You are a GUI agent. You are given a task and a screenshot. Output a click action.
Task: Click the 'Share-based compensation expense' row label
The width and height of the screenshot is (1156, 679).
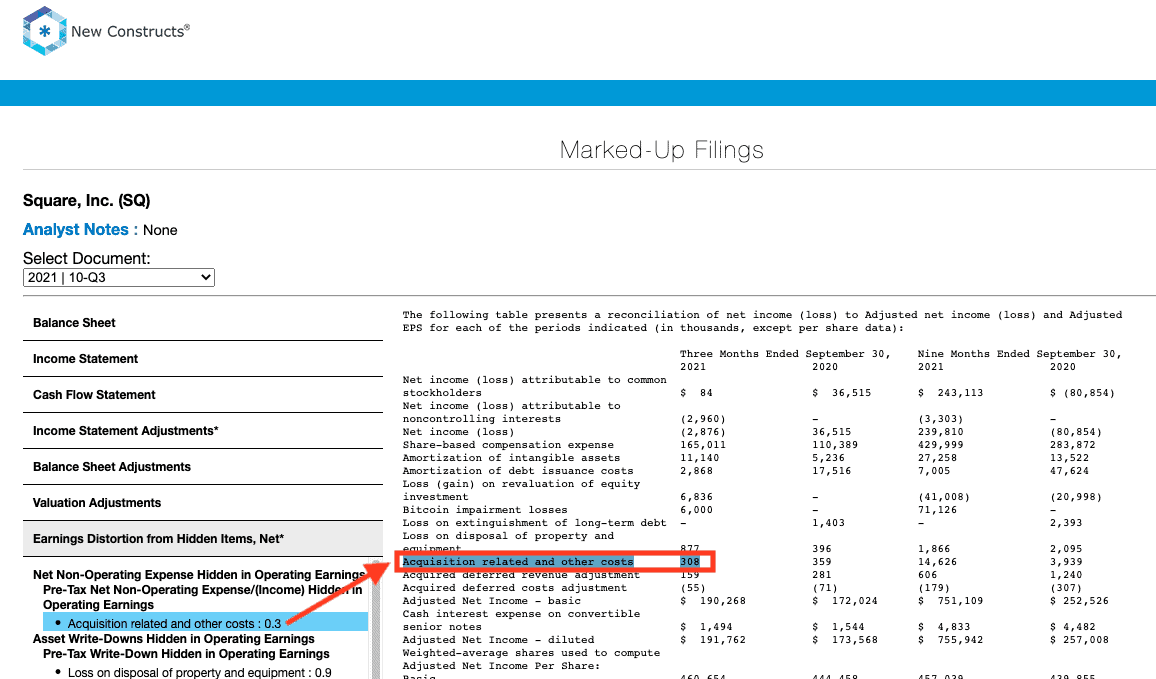[508, 445]
